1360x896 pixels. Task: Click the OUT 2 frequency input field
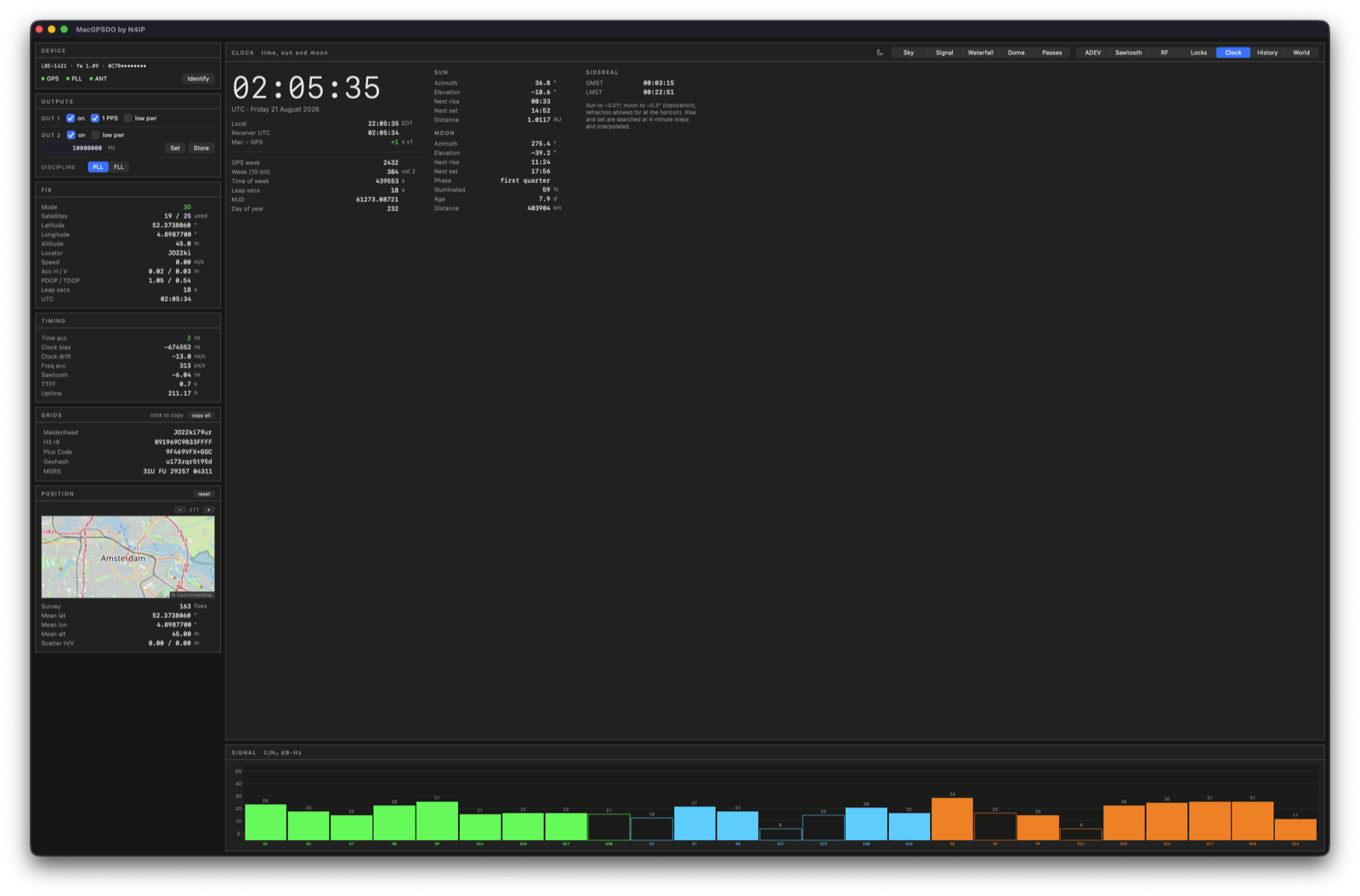(73, 148)
